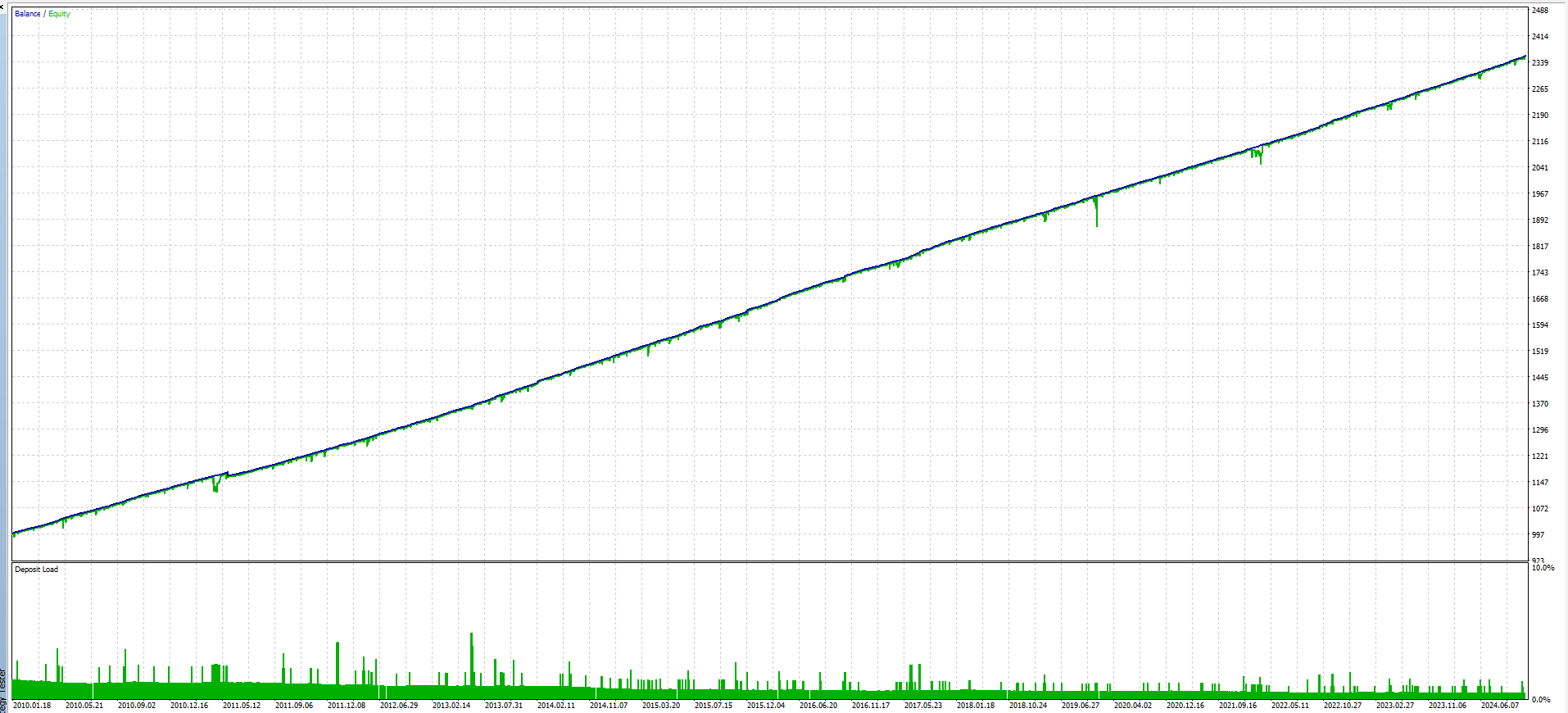This screenshot has width=1568, height=713.
Task: Click the 0.0% deposit load axis label
Action: tap(1541, 700)
